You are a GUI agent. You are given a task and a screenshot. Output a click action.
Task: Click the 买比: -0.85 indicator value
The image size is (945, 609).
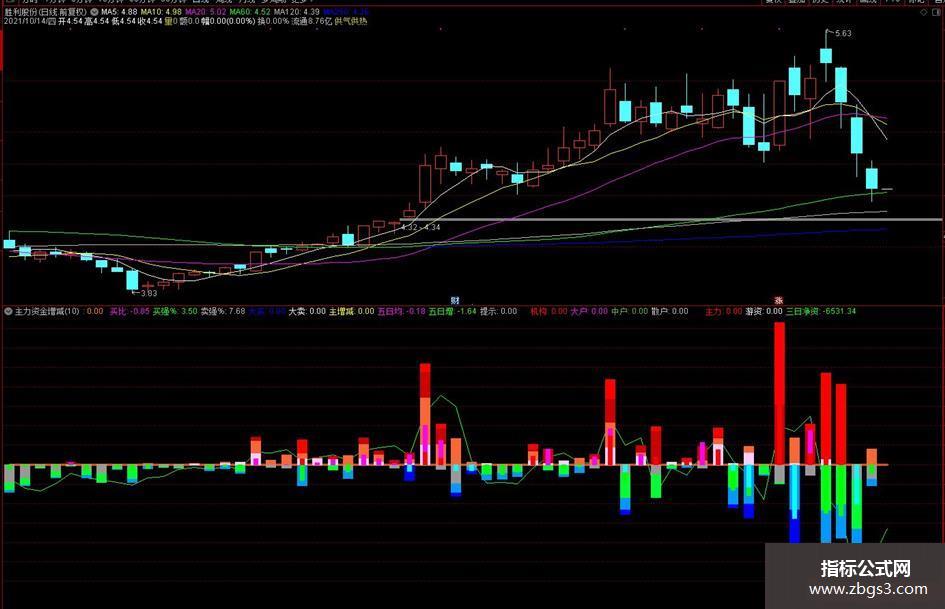[x=130, y=312]
